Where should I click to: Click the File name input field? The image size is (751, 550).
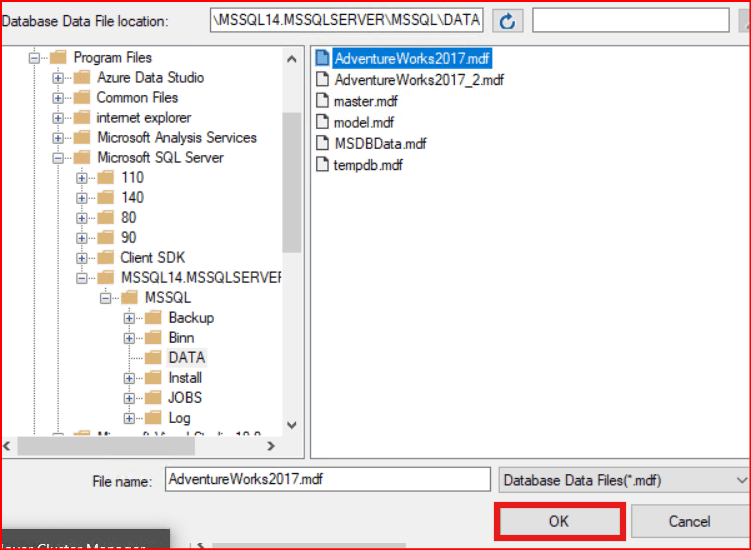click(327, 480)
